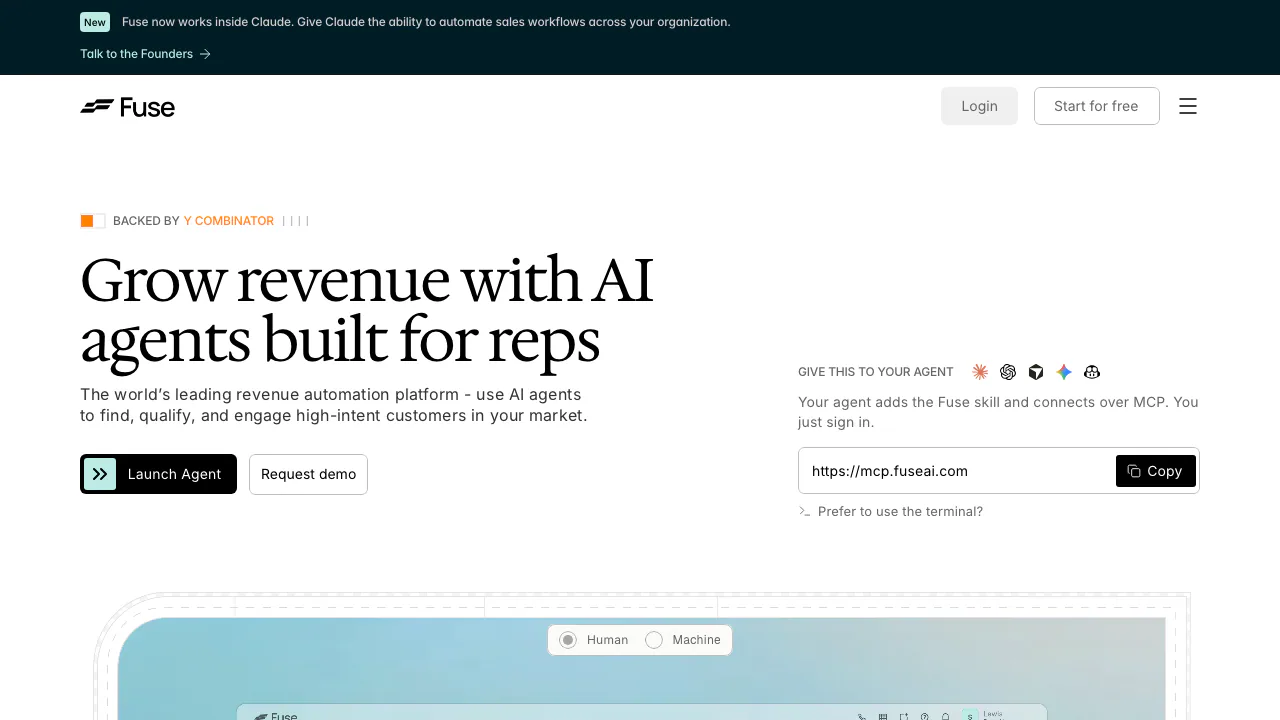Open Talk to the Founders link
This screenshot has width=1280, height=720.
(146, 54)
